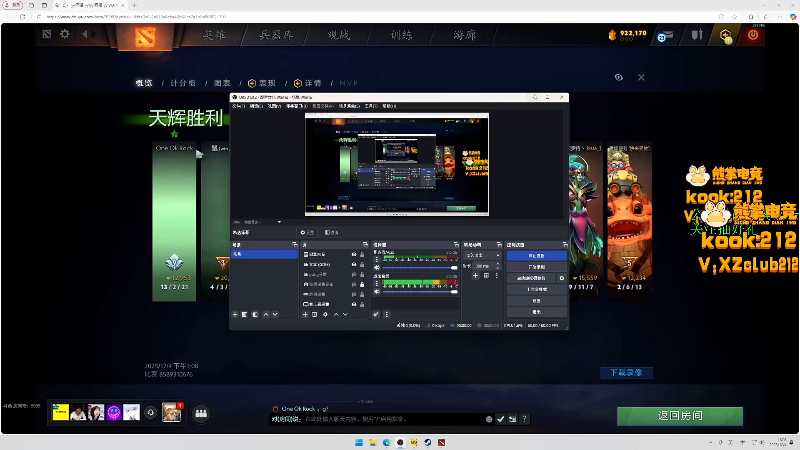The image size is (800, 450).
Task: Click the red Dota 2 logo home button
Action: 145,37
